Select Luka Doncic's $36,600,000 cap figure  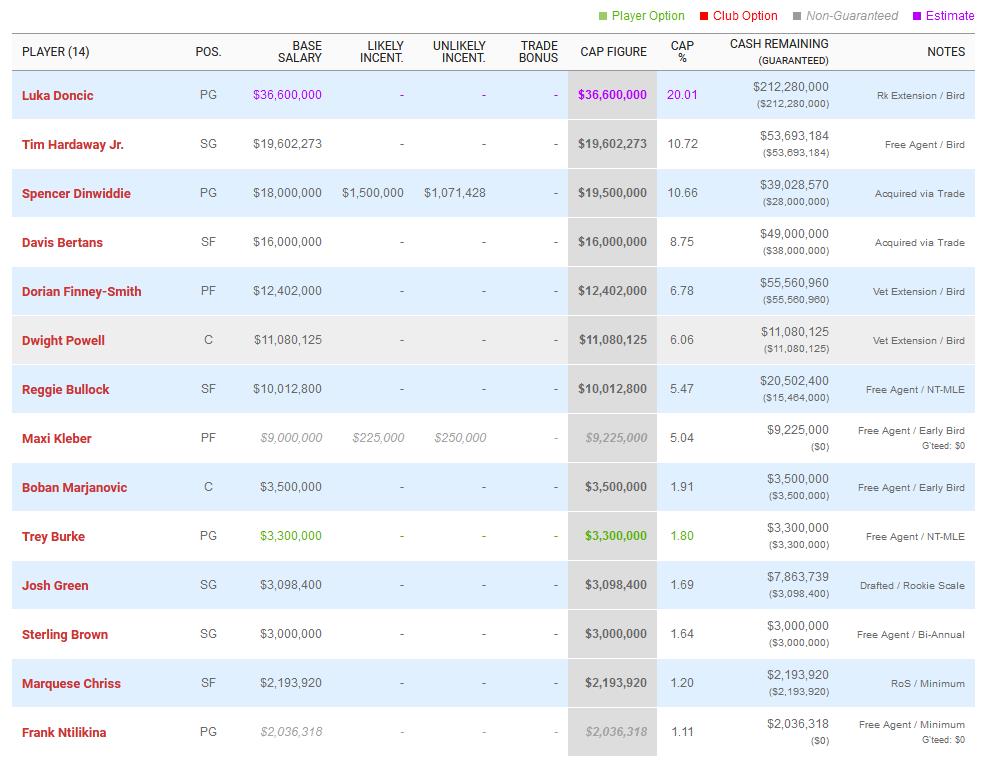point(612,95)
